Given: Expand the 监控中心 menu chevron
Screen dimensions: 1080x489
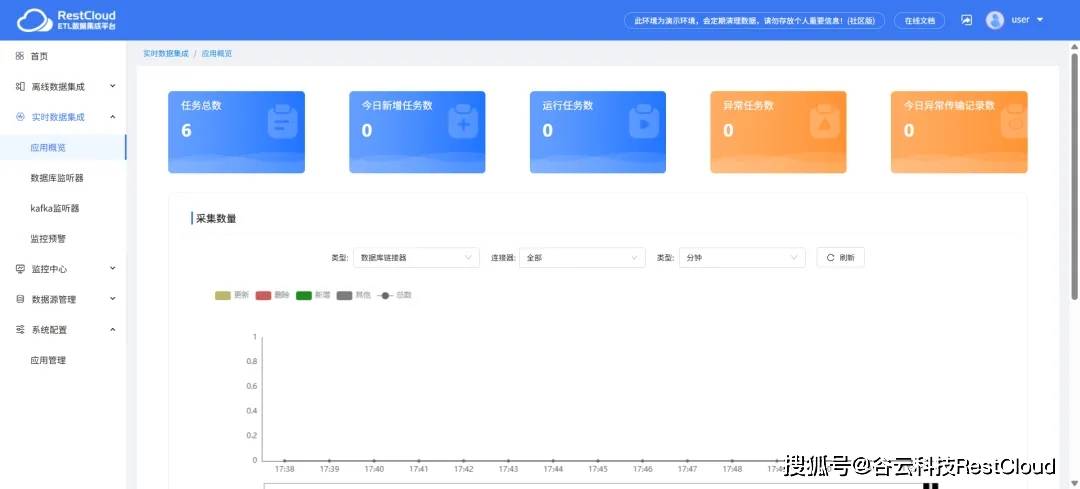Looking at the screenshot, I should [113, 269].
